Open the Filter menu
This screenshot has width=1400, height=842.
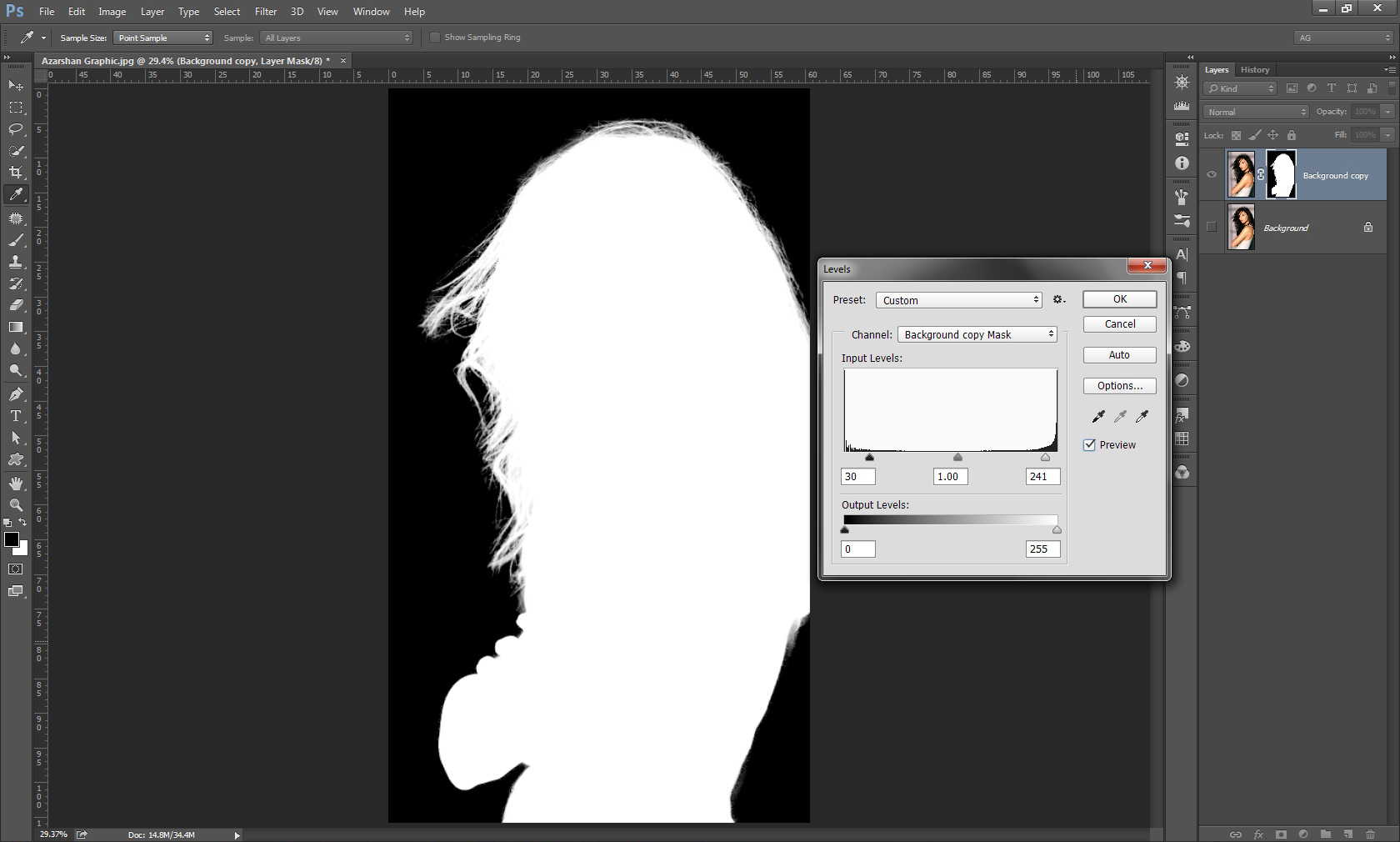266,12
